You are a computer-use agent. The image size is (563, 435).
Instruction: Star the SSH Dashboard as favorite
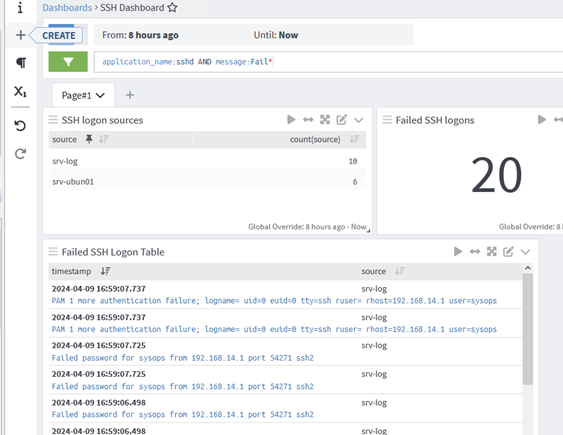click(172, 7)
